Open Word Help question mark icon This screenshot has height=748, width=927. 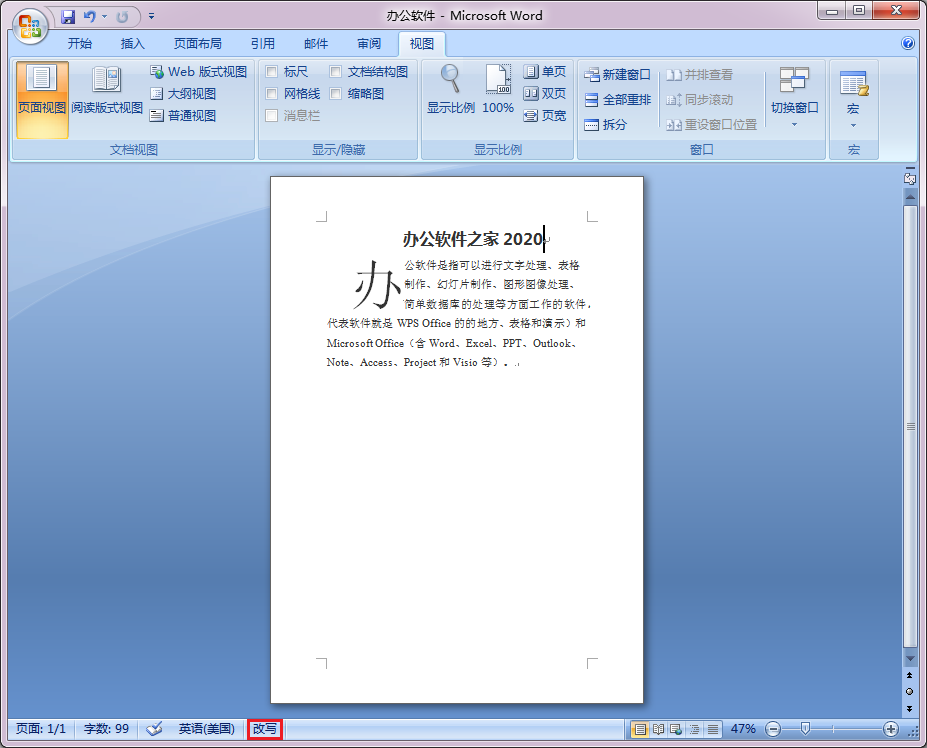(908, 43)
